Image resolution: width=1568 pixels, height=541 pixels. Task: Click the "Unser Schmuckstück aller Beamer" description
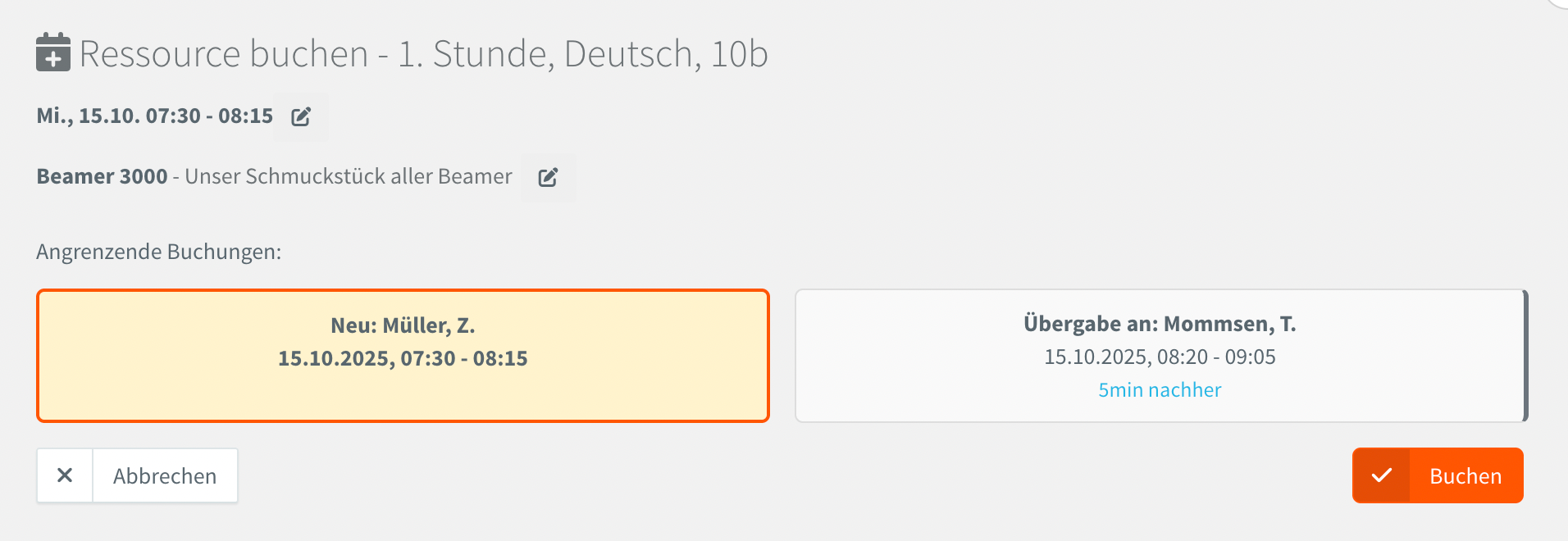click(349, 177)
